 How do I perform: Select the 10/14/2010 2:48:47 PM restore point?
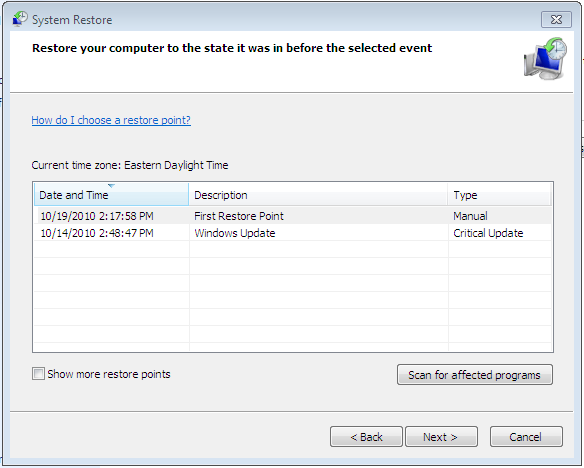(293, 233)
